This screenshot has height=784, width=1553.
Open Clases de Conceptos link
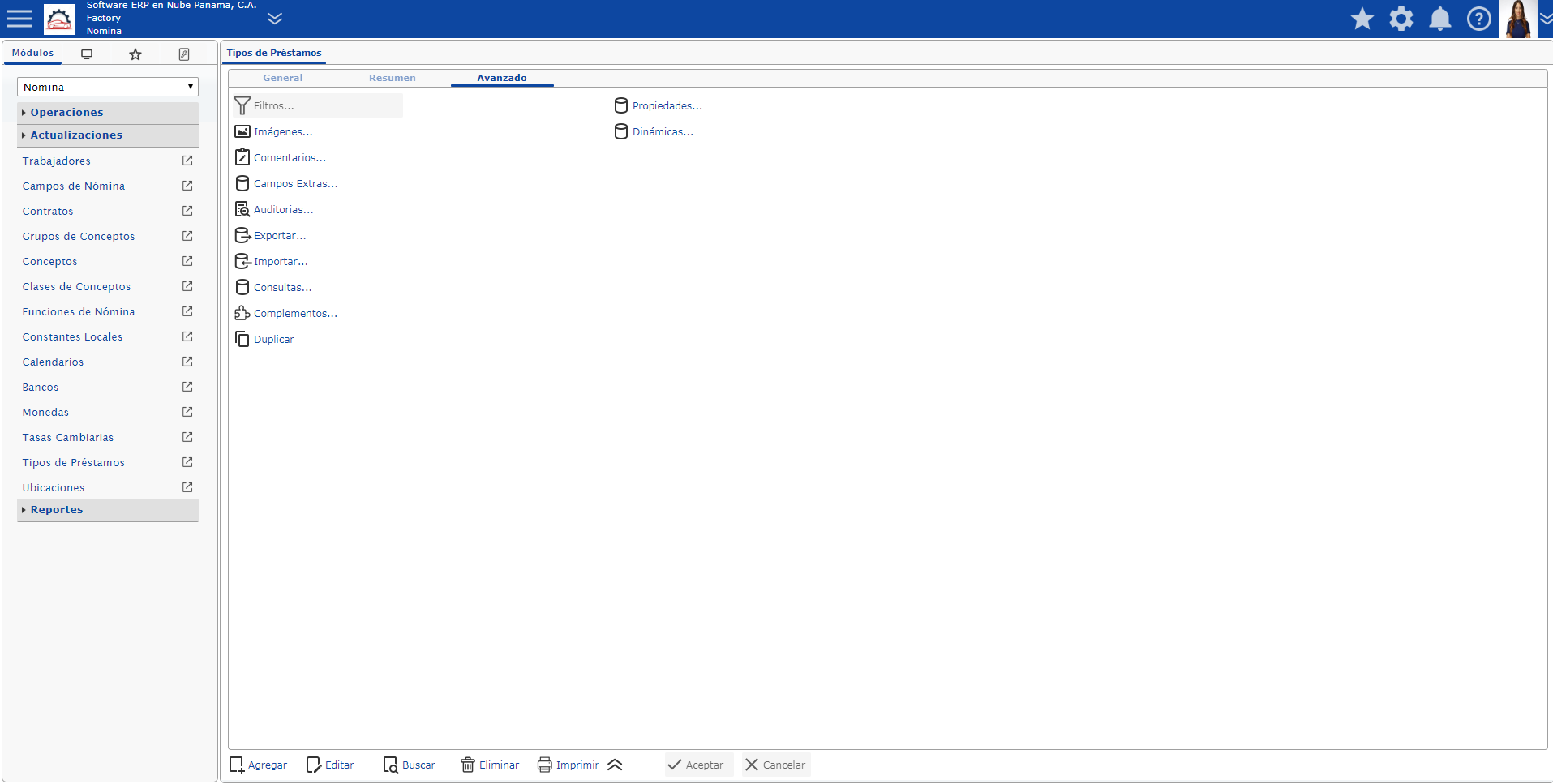77,287
